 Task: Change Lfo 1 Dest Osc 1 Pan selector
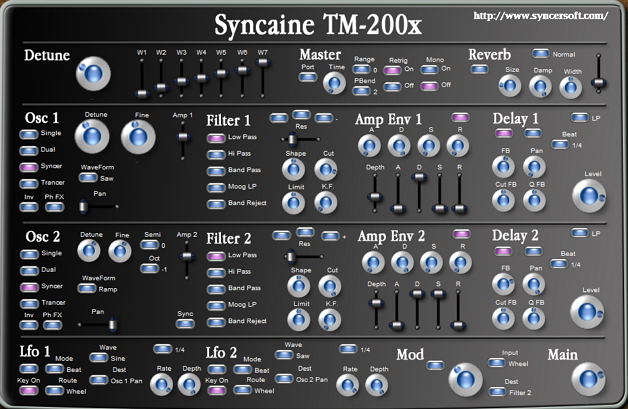coord(99,379)
